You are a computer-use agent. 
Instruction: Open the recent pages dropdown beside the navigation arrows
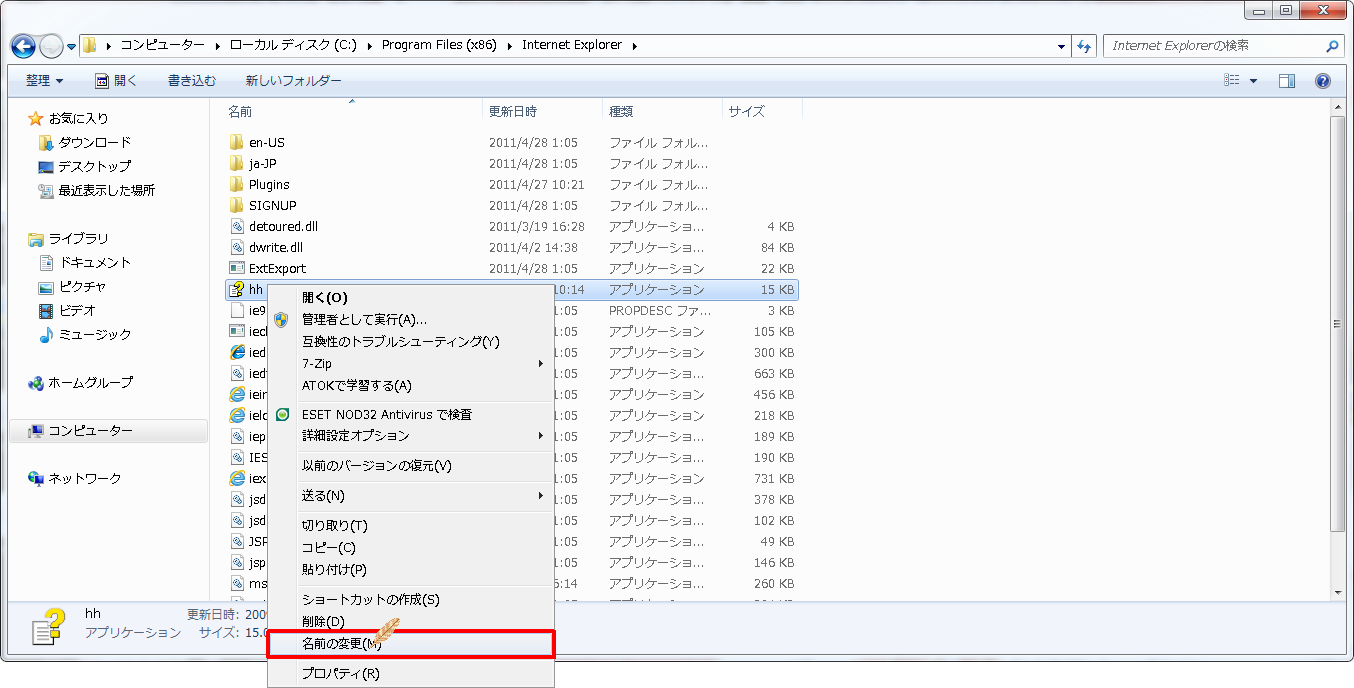(x=71, y=47)
